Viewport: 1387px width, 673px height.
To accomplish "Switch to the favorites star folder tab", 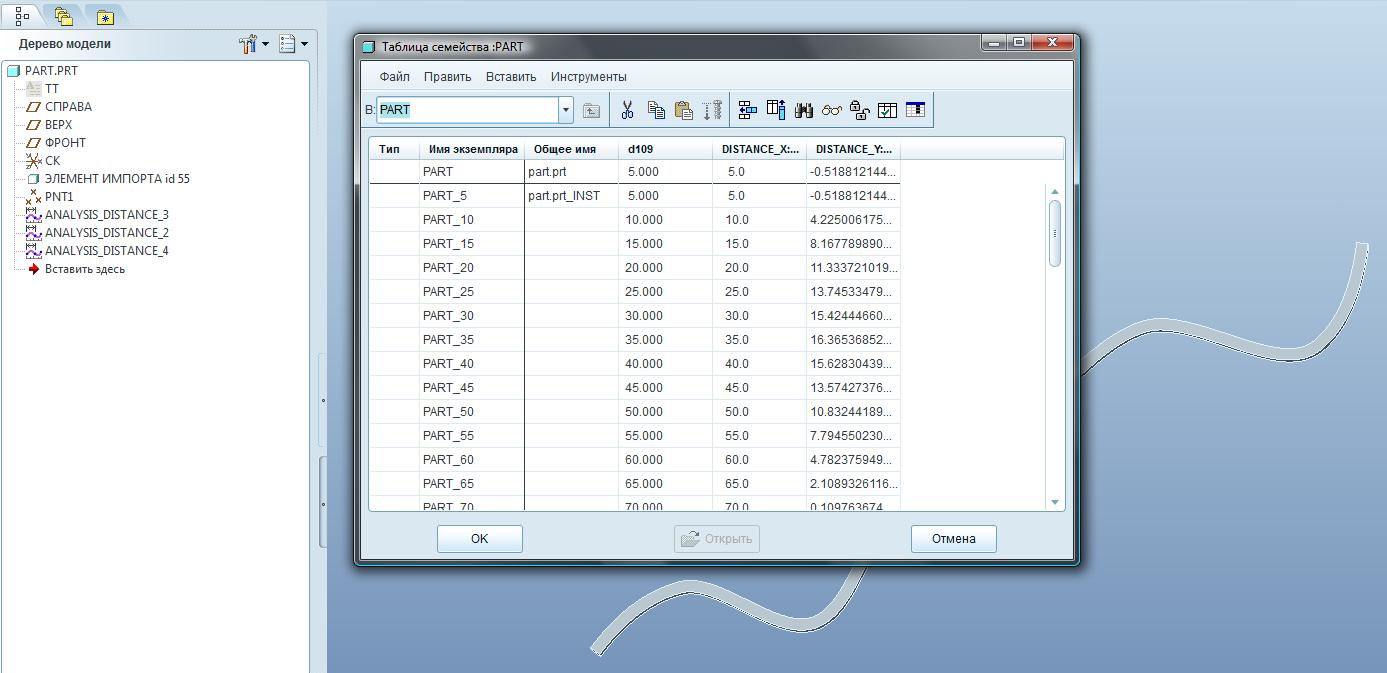I will click(105, 16).
